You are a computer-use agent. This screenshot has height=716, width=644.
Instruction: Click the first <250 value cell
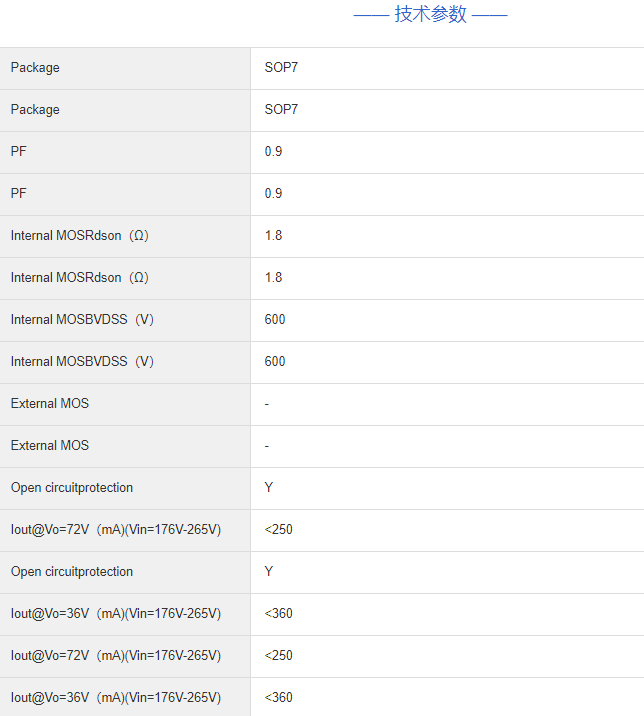[279, 530]
